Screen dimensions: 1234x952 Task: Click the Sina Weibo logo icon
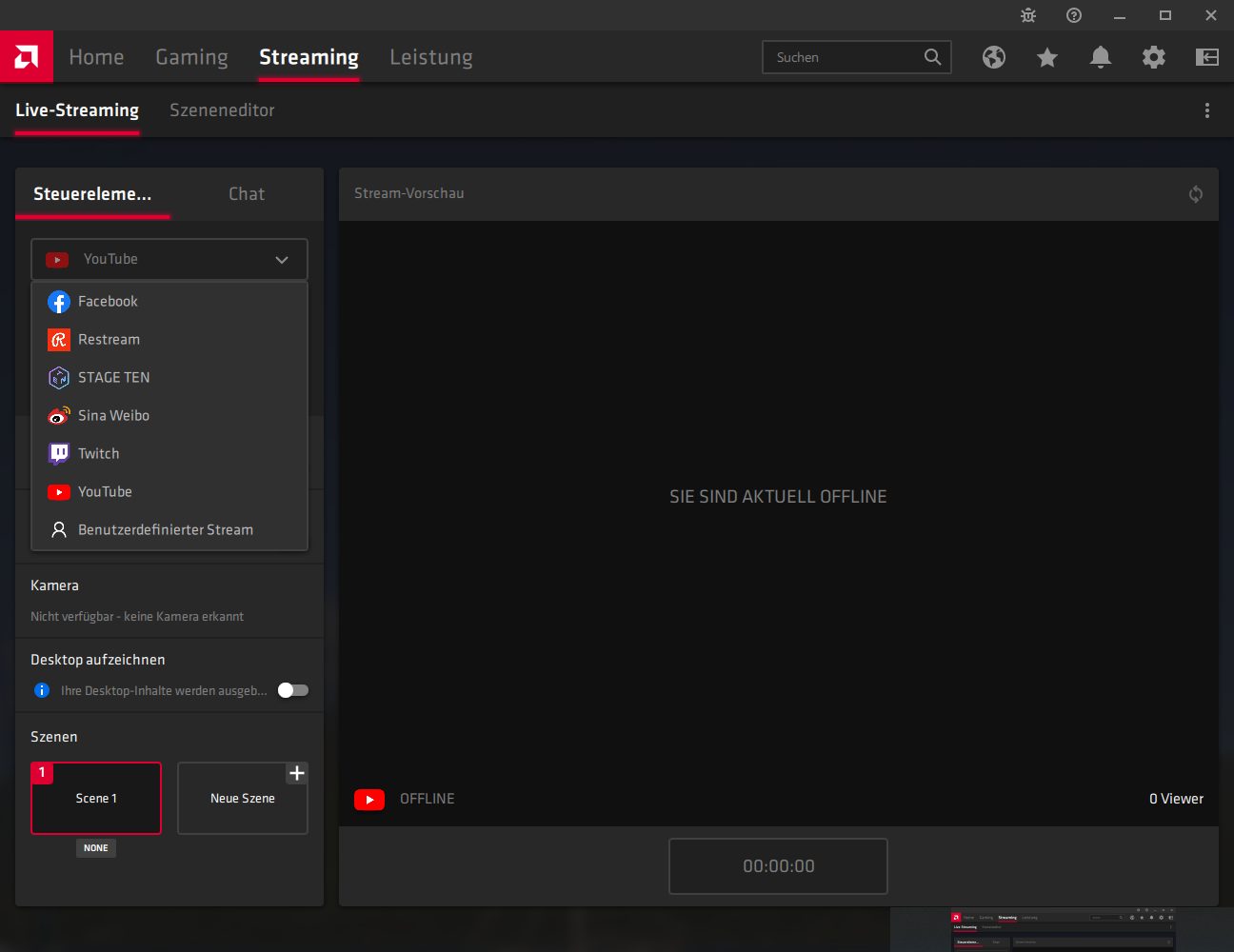point(59,416)
